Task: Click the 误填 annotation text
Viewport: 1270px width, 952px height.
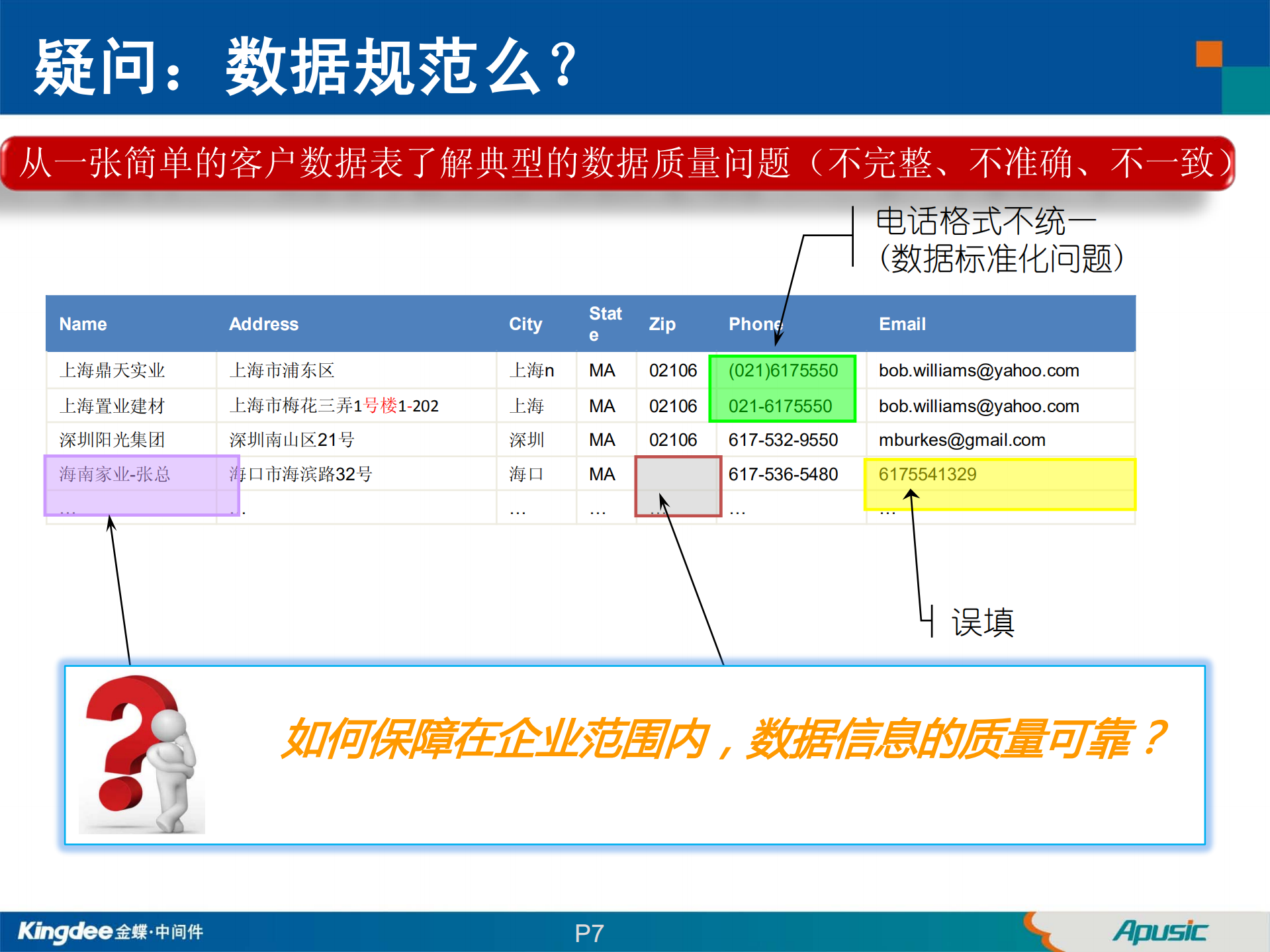Action: (982, 621)
